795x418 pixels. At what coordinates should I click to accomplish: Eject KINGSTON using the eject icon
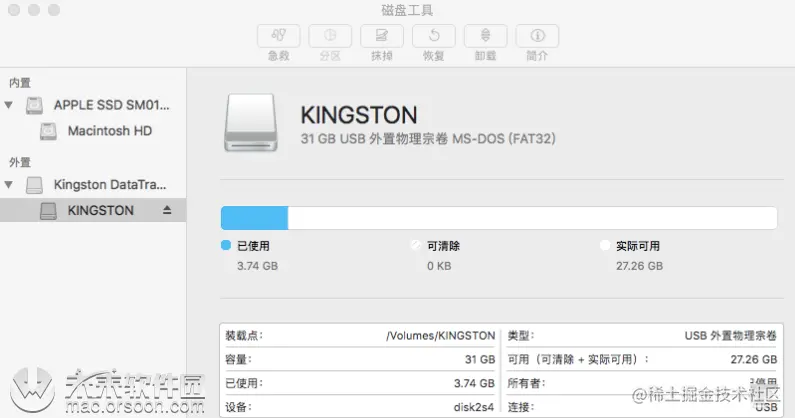[167, 210]
